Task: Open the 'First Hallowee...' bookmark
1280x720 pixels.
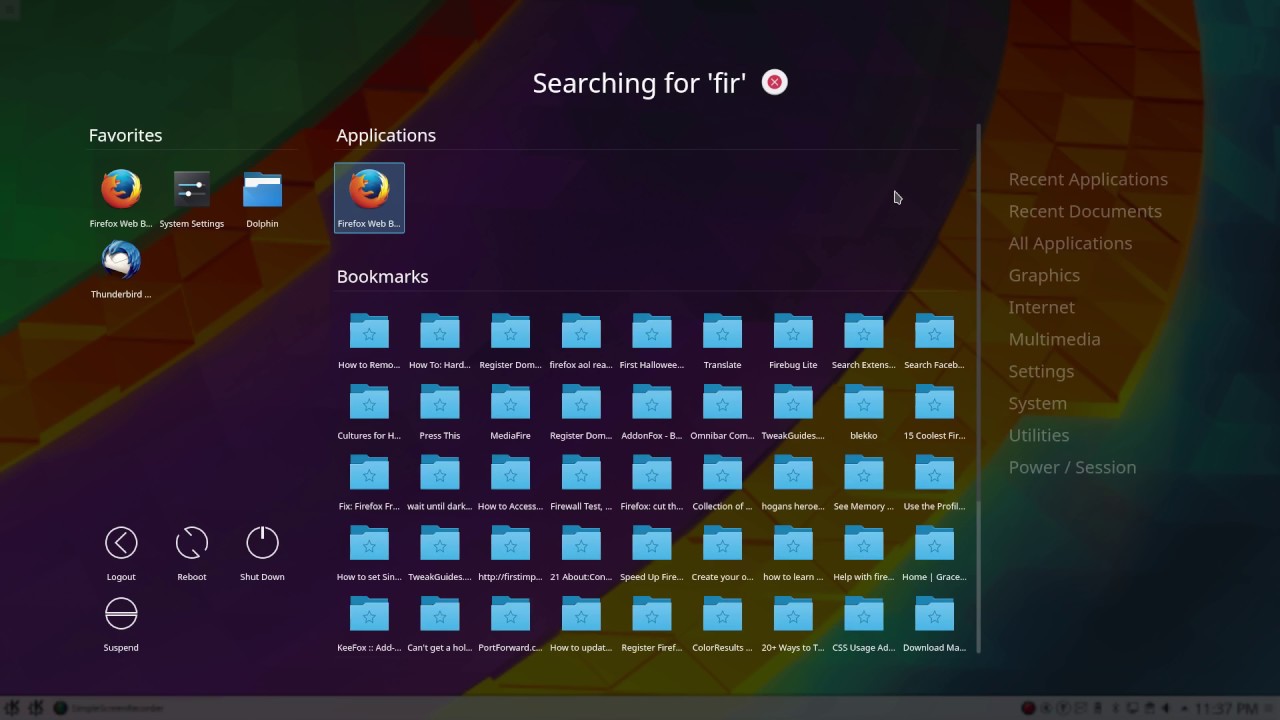Action: 652,341
